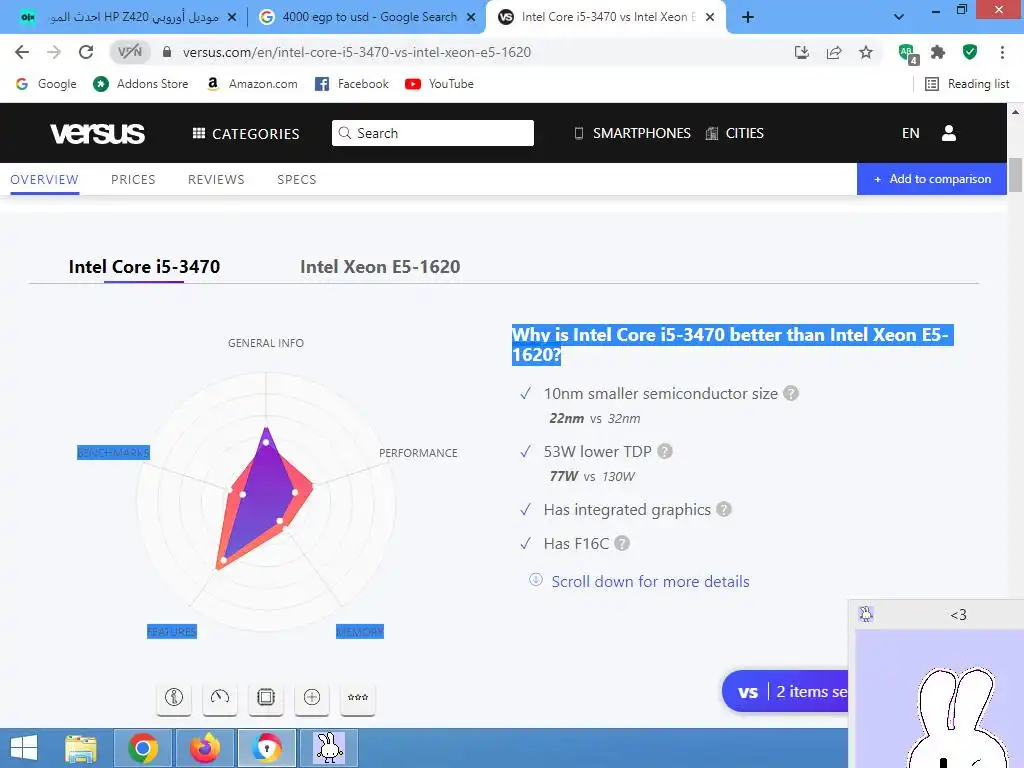Open the Extensions puzzle icon
1024x768 pixels.
click(938, 52)
